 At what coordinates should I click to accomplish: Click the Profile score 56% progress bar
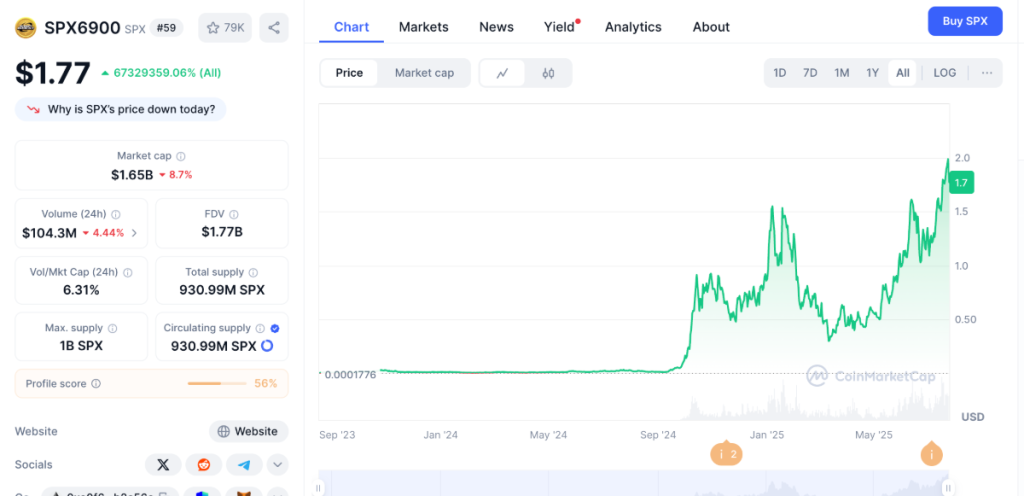pos(217,384)
